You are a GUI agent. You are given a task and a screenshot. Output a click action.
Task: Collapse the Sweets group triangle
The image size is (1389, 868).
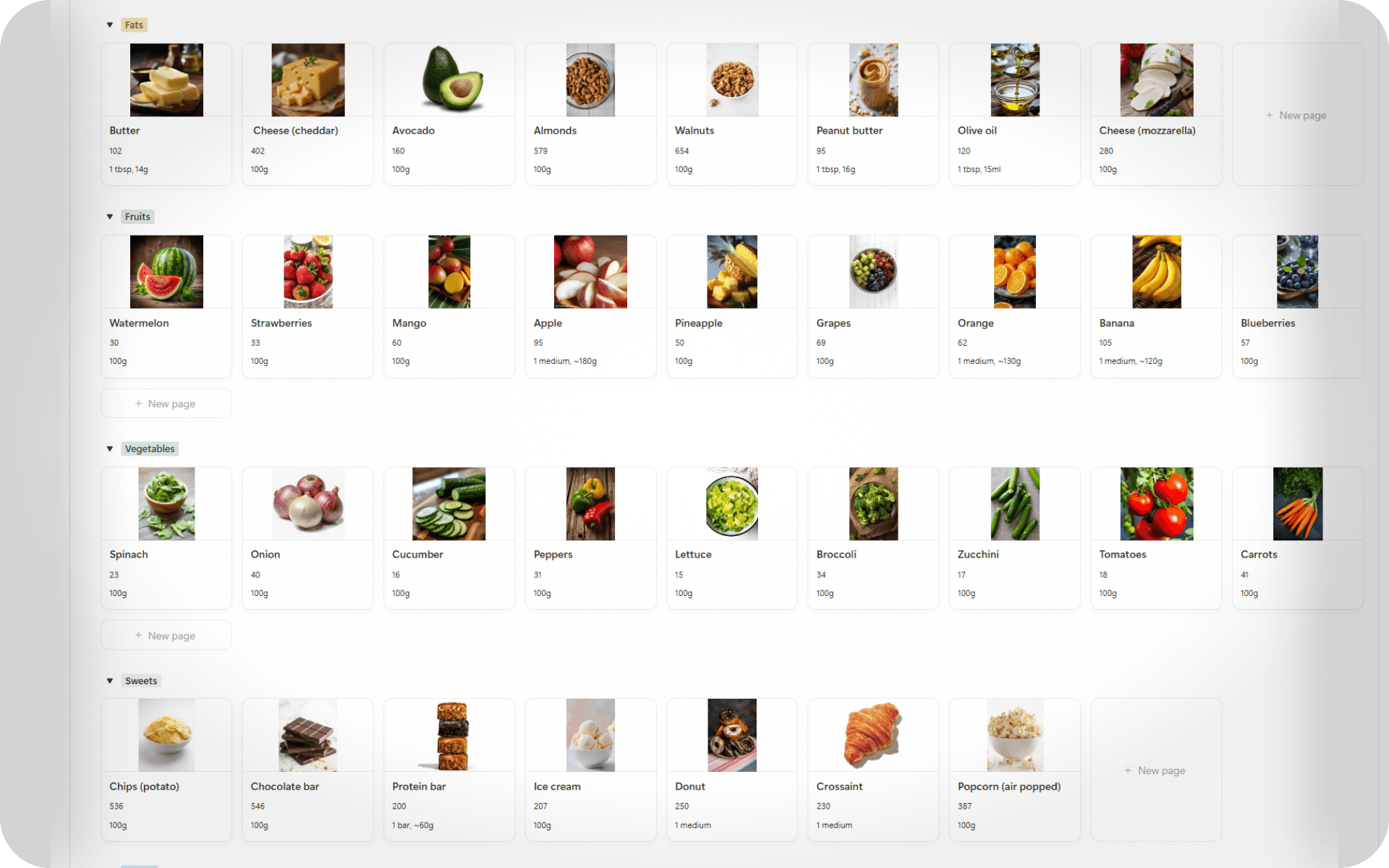tap(110, 681)
